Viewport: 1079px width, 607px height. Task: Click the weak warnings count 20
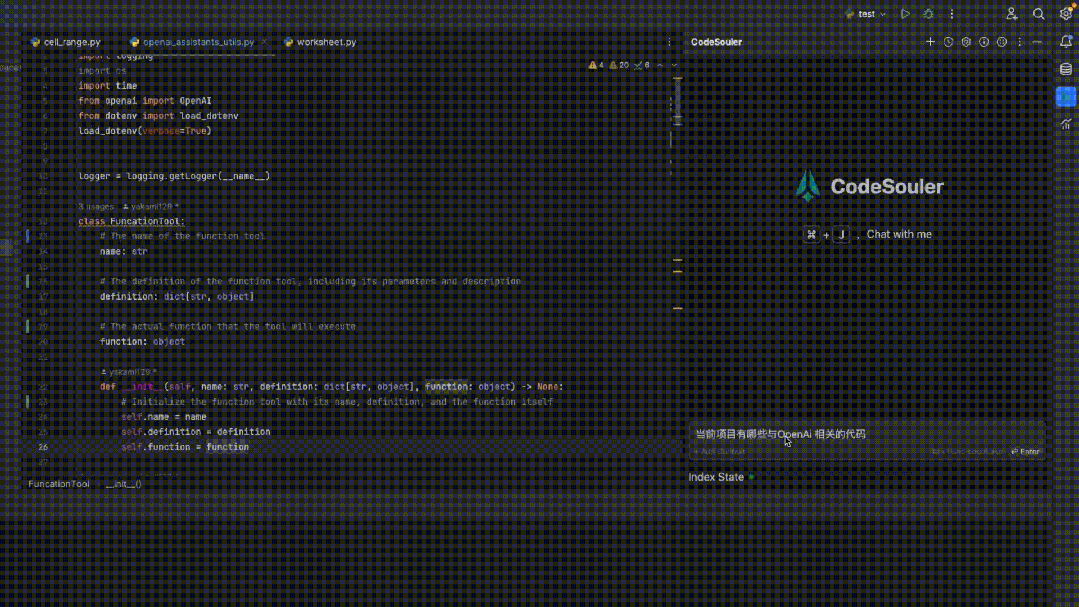point(619,65)
